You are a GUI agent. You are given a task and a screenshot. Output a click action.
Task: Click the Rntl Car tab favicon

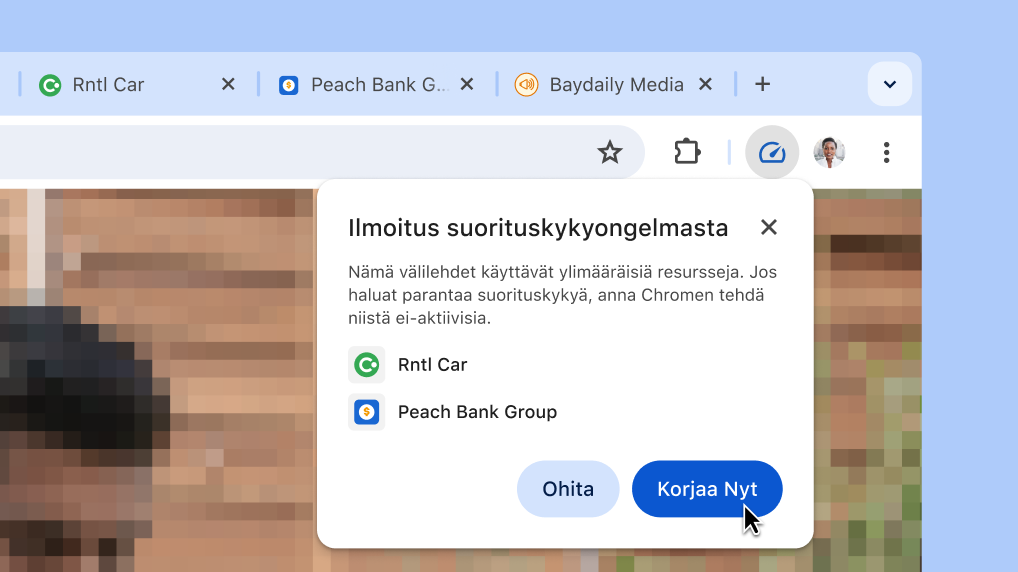50,85
